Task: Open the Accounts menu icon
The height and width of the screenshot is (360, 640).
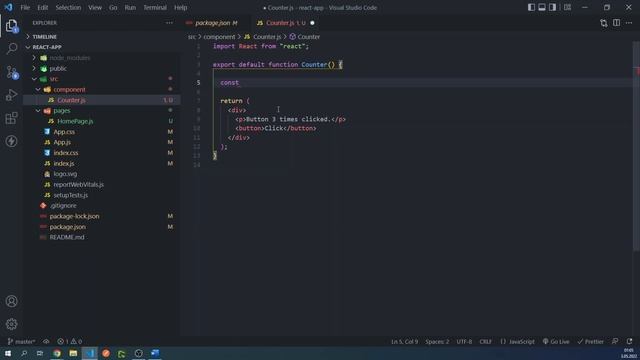Action: point(11,301)
